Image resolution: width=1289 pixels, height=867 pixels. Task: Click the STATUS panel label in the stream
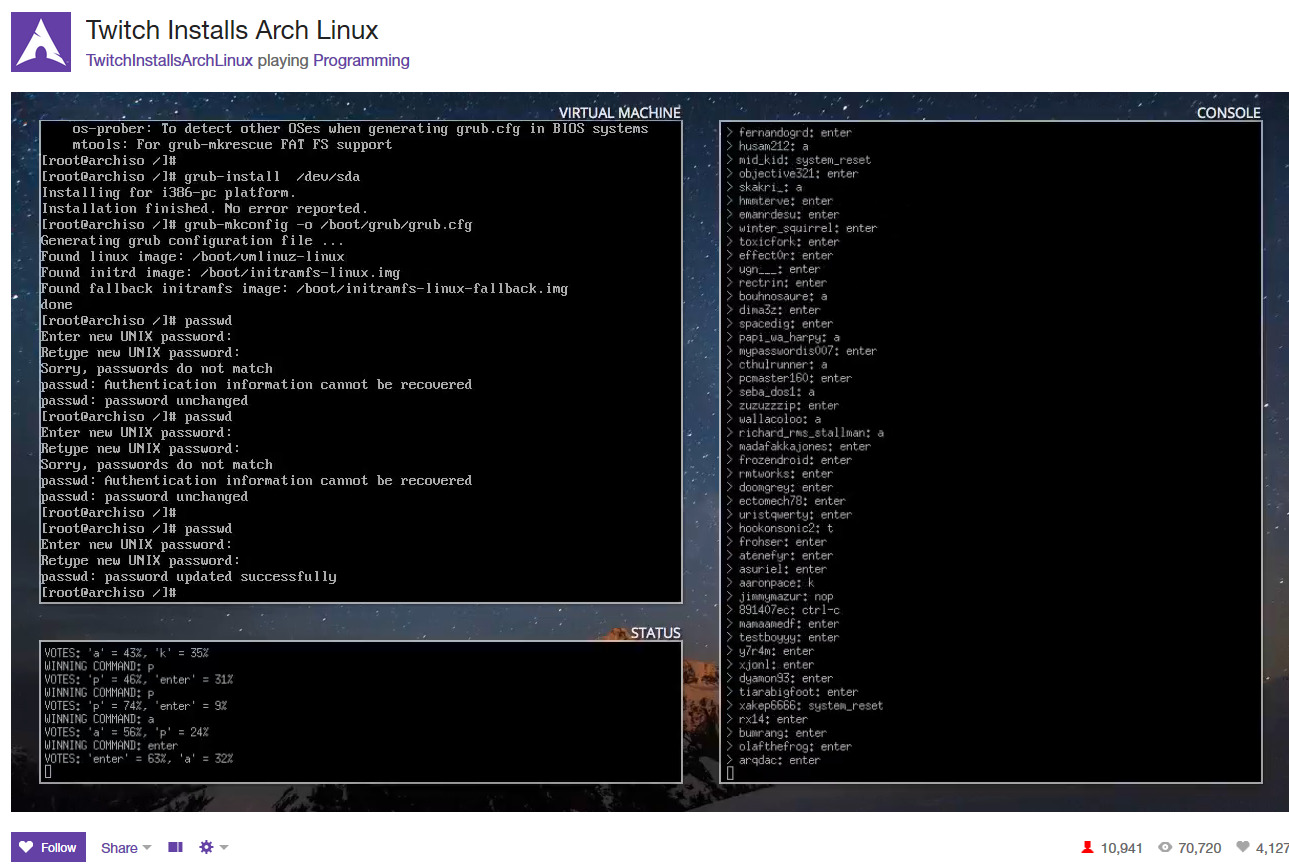[x=655, y=633]
